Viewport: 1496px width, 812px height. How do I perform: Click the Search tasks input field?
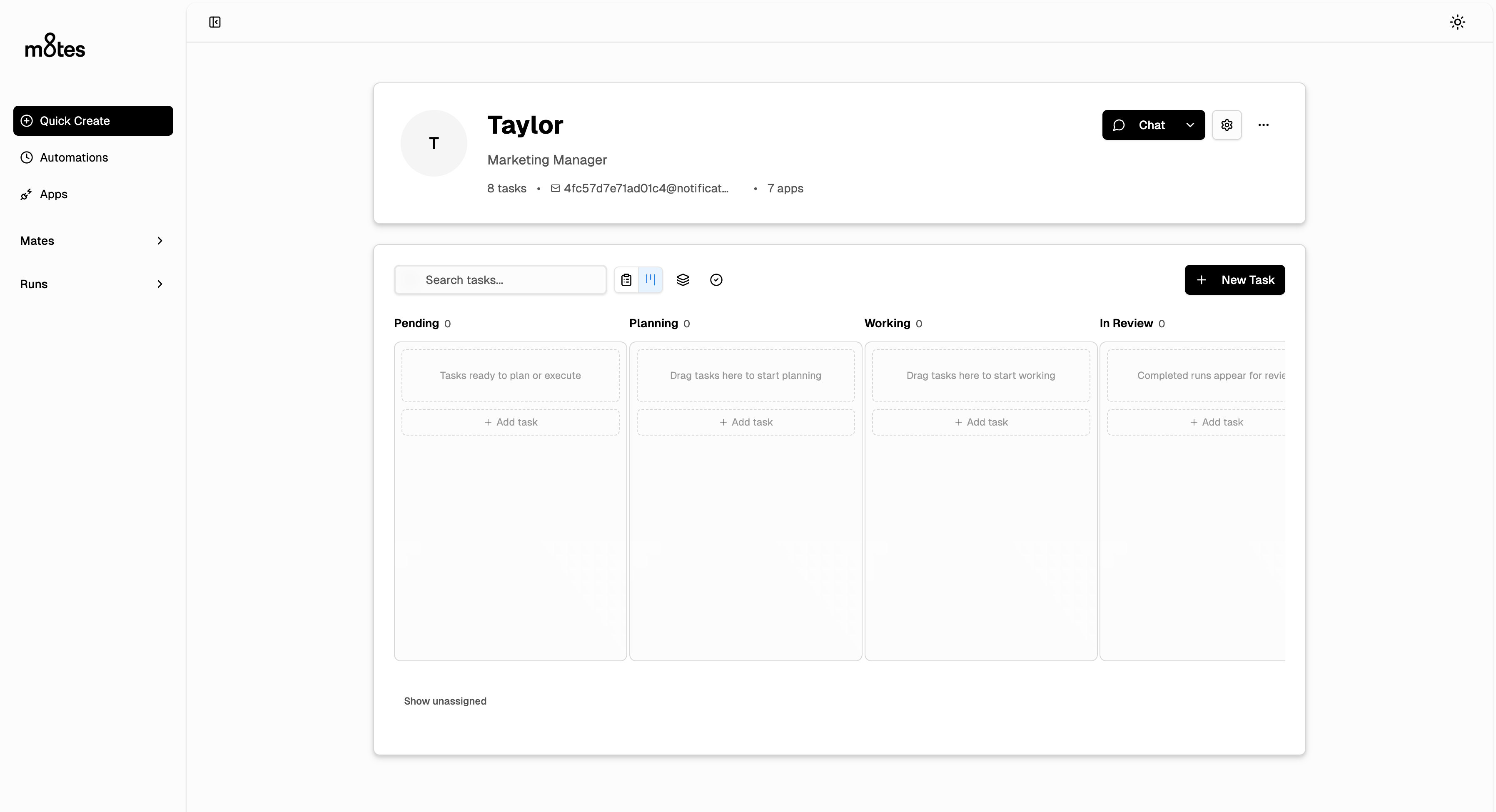pos(499,279)
